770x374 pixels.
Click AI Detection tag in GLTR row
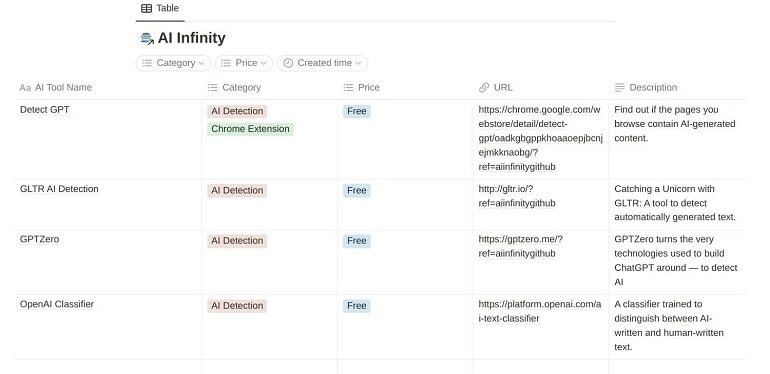pos(237,191)
